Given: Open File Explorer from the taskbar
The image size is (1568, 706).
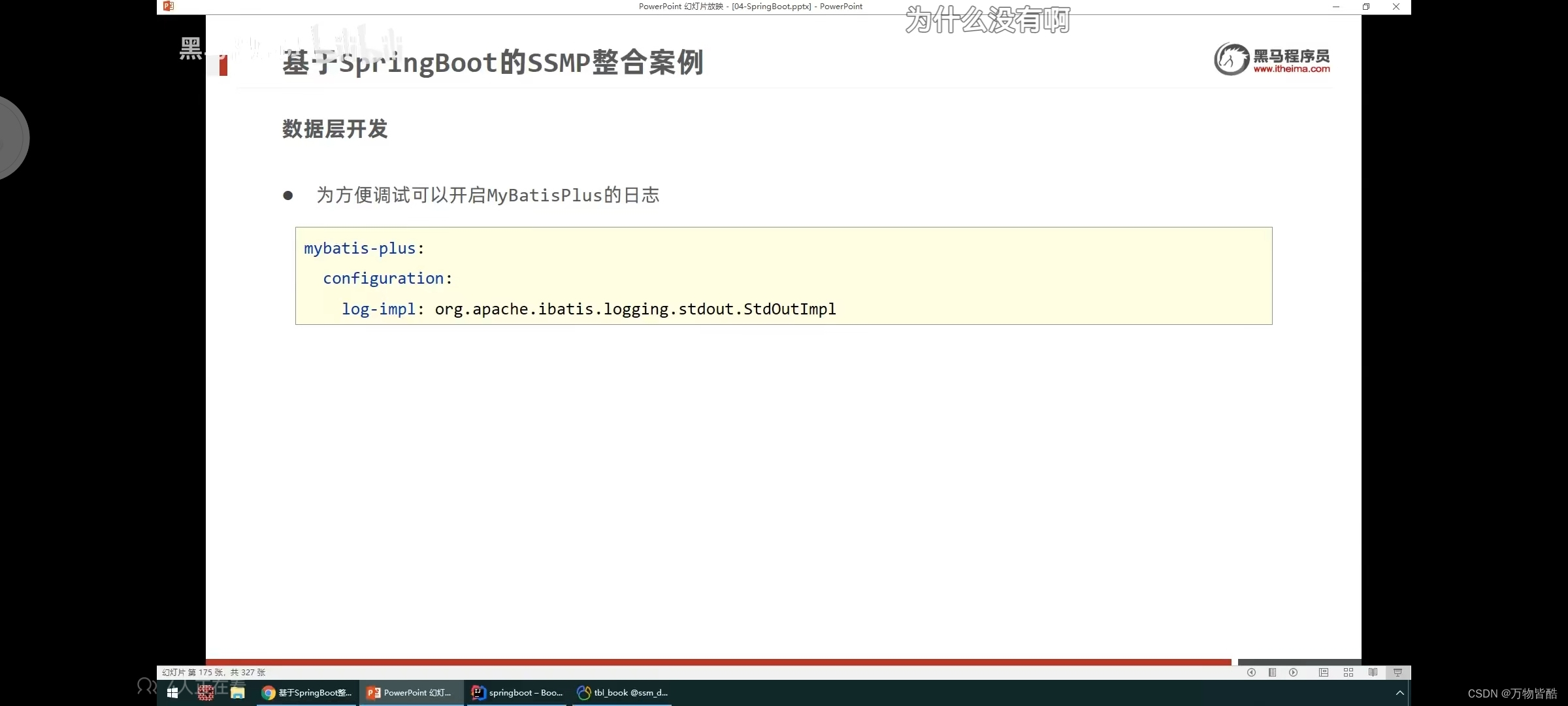Looking at the screenshot, I should tap(237, 693).
